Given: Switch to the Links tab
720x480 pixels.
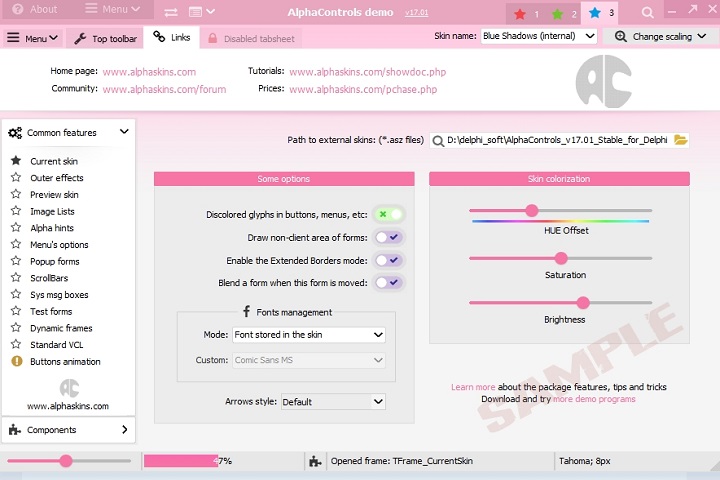Looking at the screenshot, I should (x=172, y=37).
